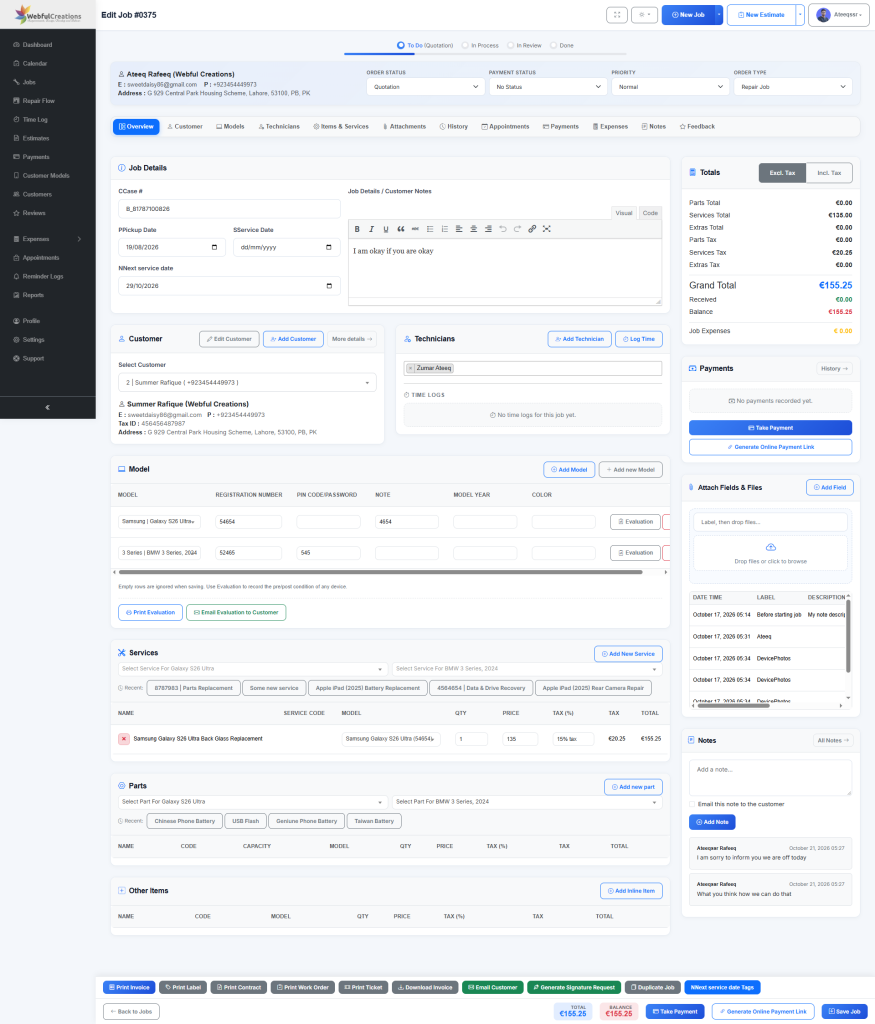The height and width of the screenshot is (1024, 875).
Task: Switch to the Customer tab
Action: [185, 127]
